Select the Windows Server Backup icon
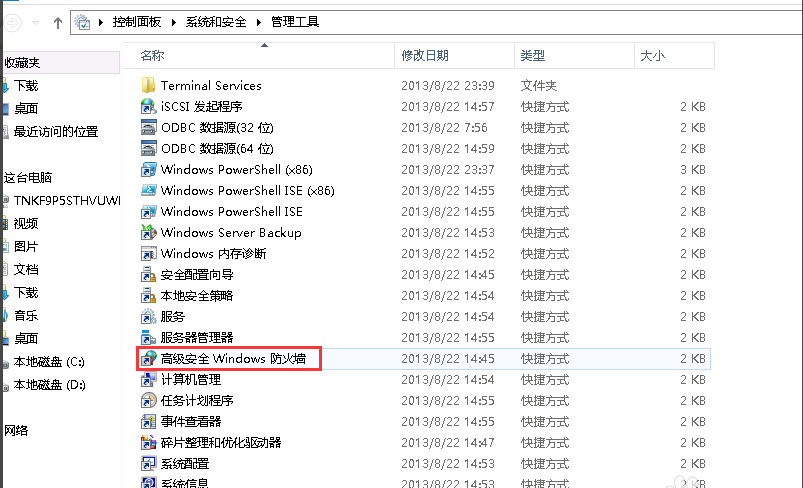This screenshot has height=488, width=803. tap(148, 233)
